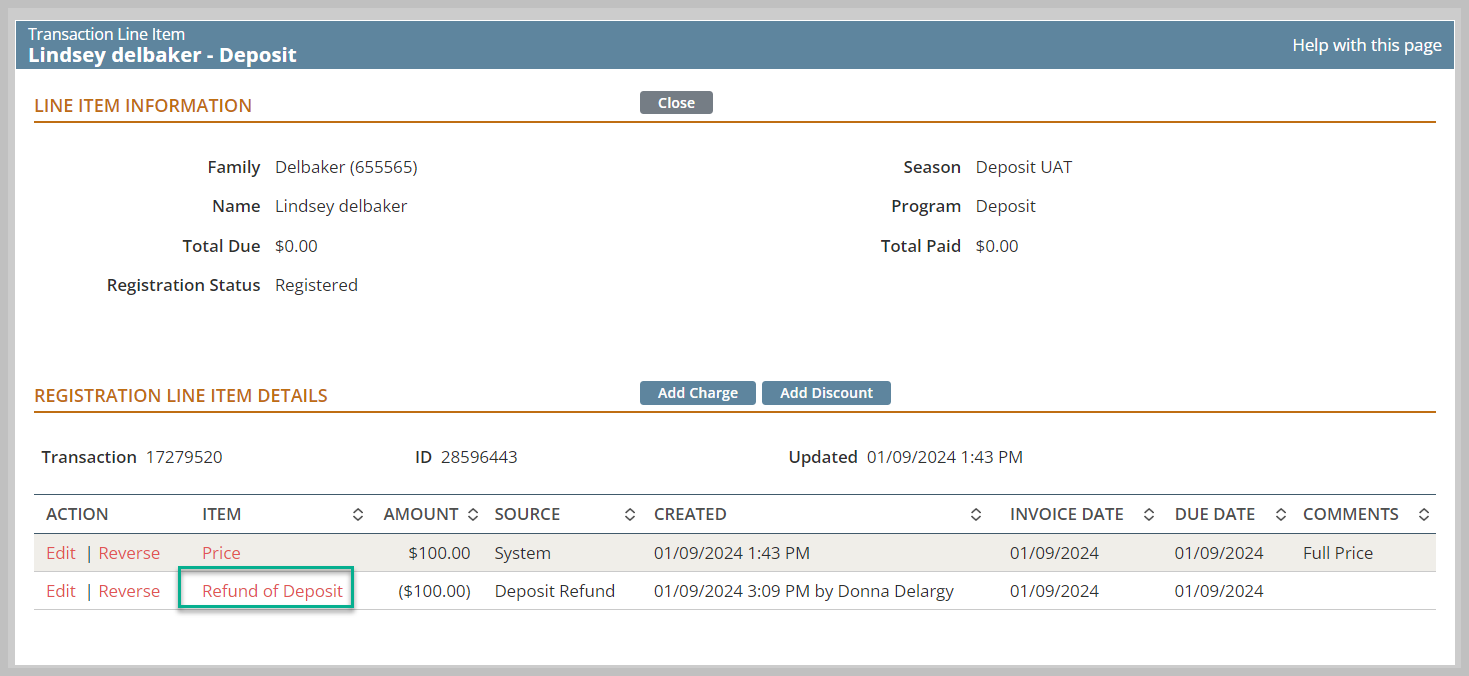This screenshot has width=1469, height=676.
Task: Click the ACTION column header
Action: click(x=77, y=514)
